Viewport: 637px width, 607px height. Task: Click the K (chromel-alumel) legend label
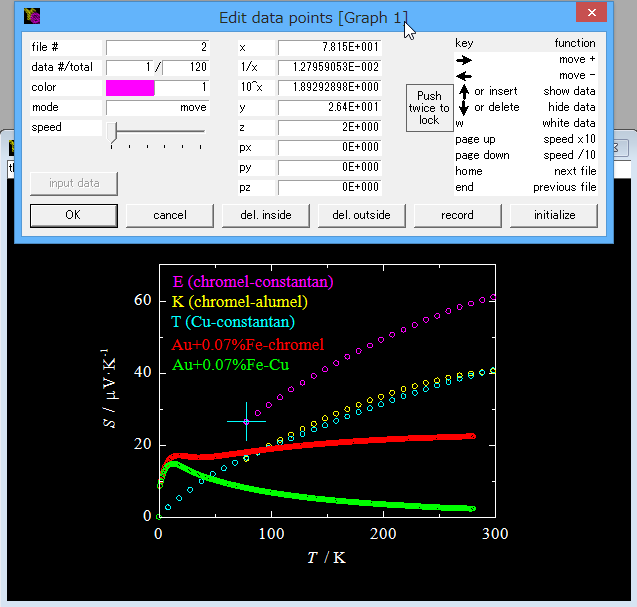[240, 302]
